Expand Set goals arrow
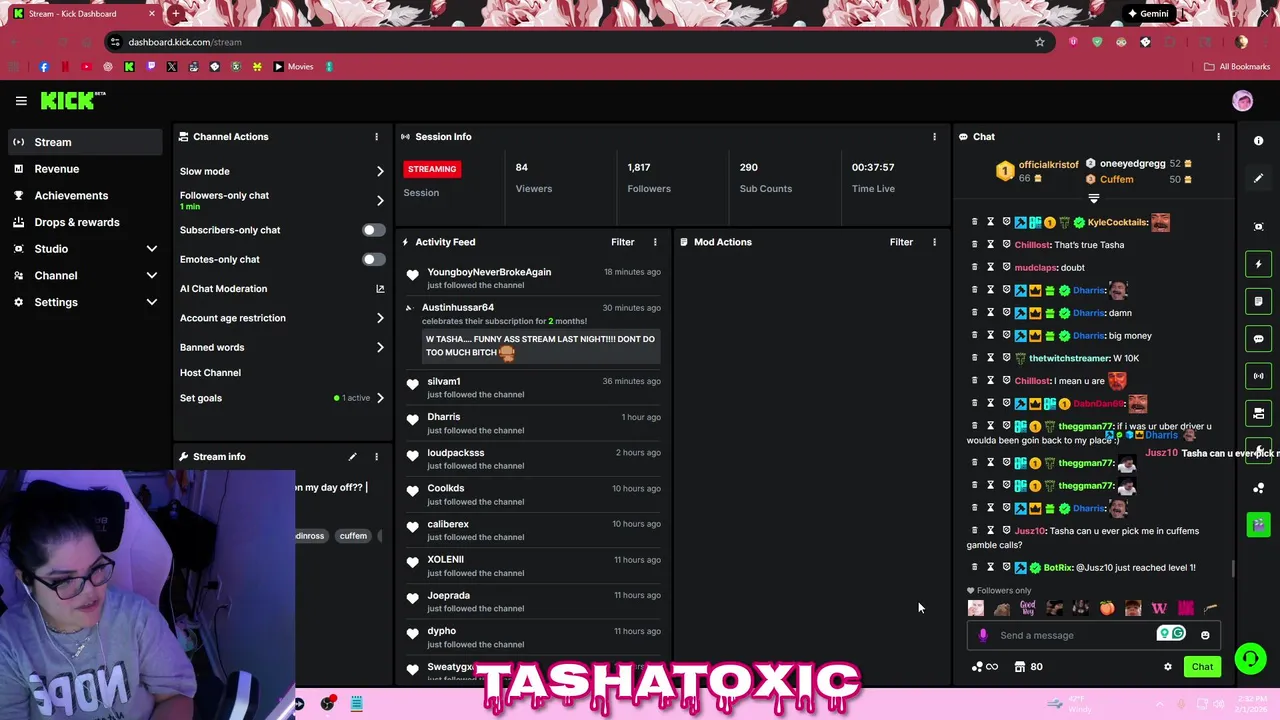The width and height of the screenshot is (1280, 720). [380, 398]
